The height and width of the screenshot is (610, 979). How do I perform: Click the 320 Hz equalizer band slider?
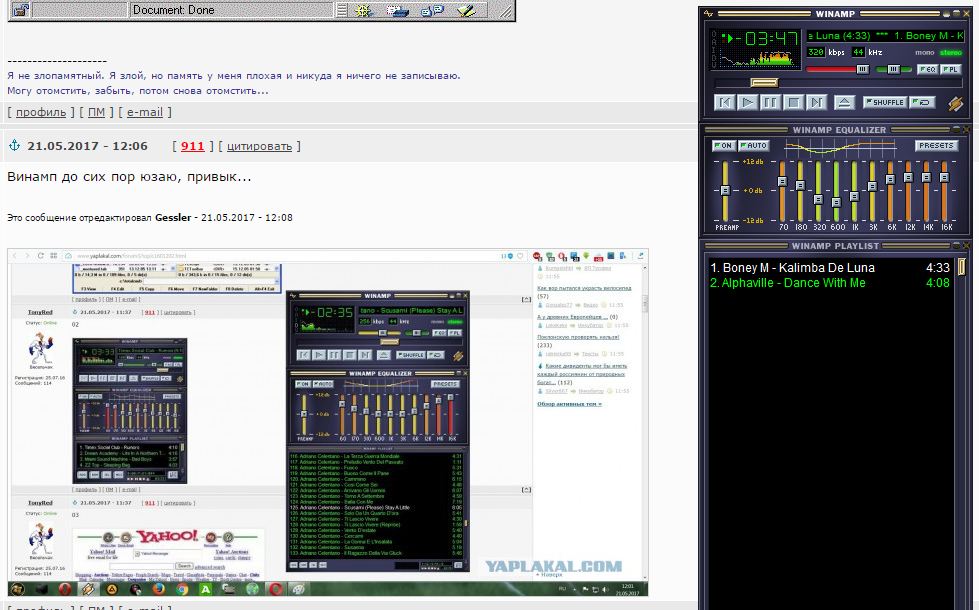[x=818, y=190]
